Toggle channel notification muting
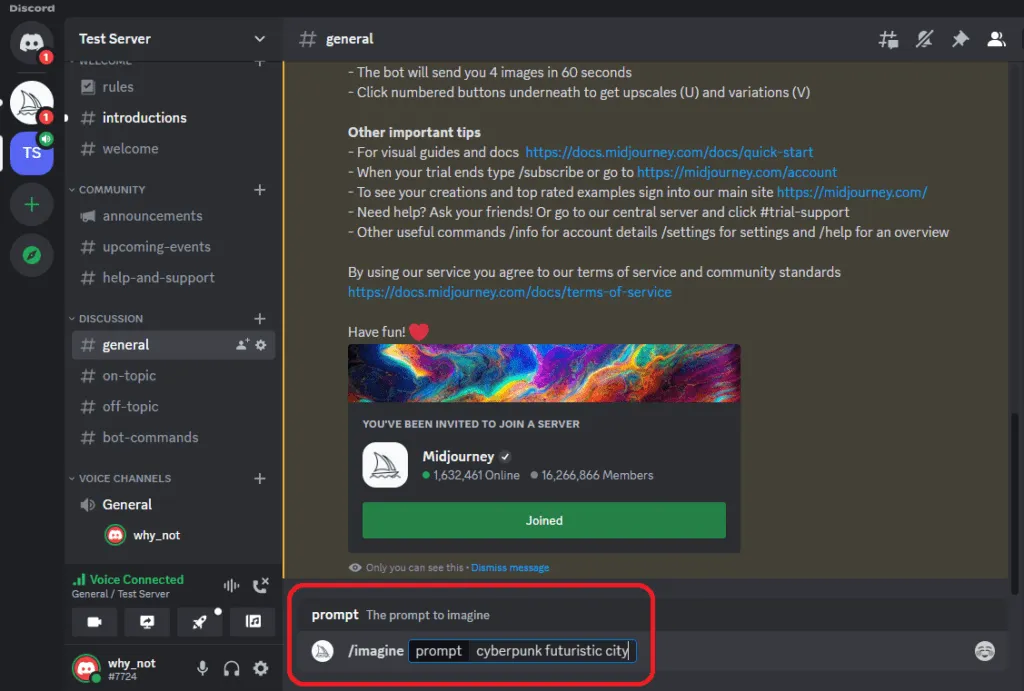The height and width of the screenshot is (691, 1024). [x=924, y=39]
